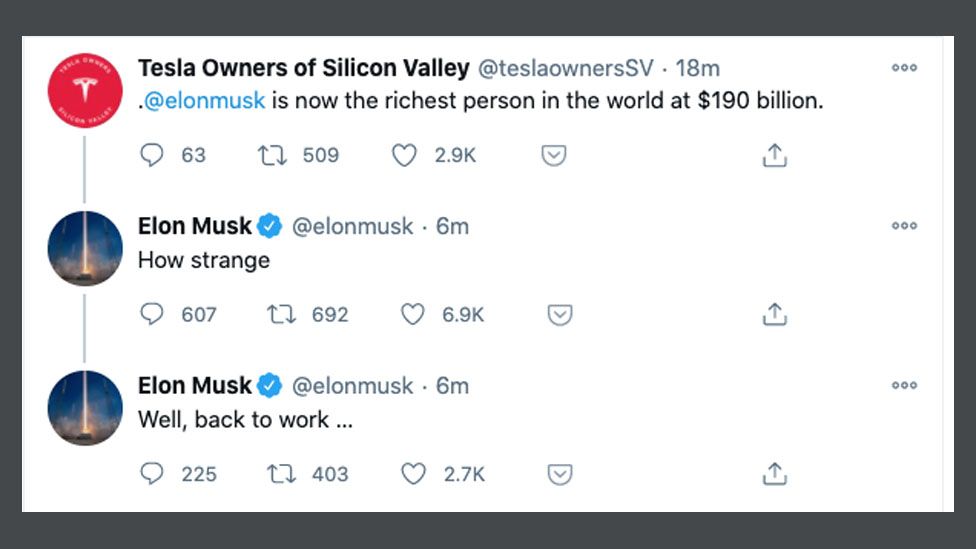
Task: Open the @teslaownersSV profile handle
Action: point(565,68)
